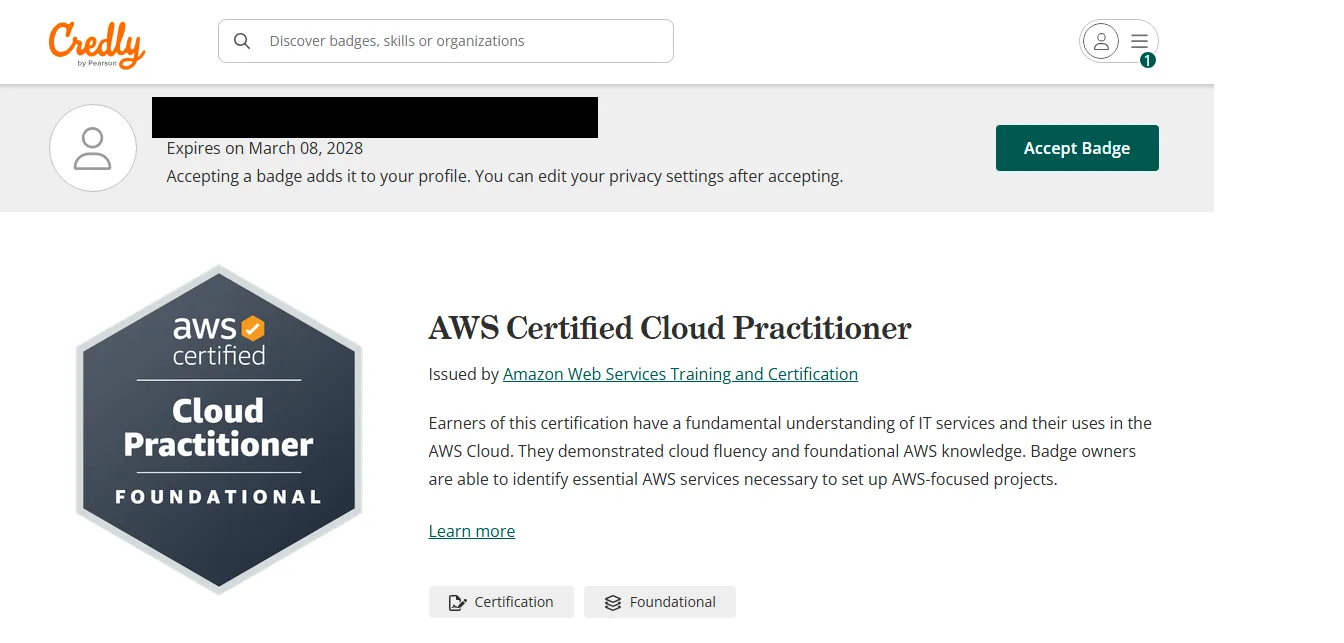Click the profile avatar placeholder in the banner
This screenshot has height=643, width=1344.
point(93,148)
